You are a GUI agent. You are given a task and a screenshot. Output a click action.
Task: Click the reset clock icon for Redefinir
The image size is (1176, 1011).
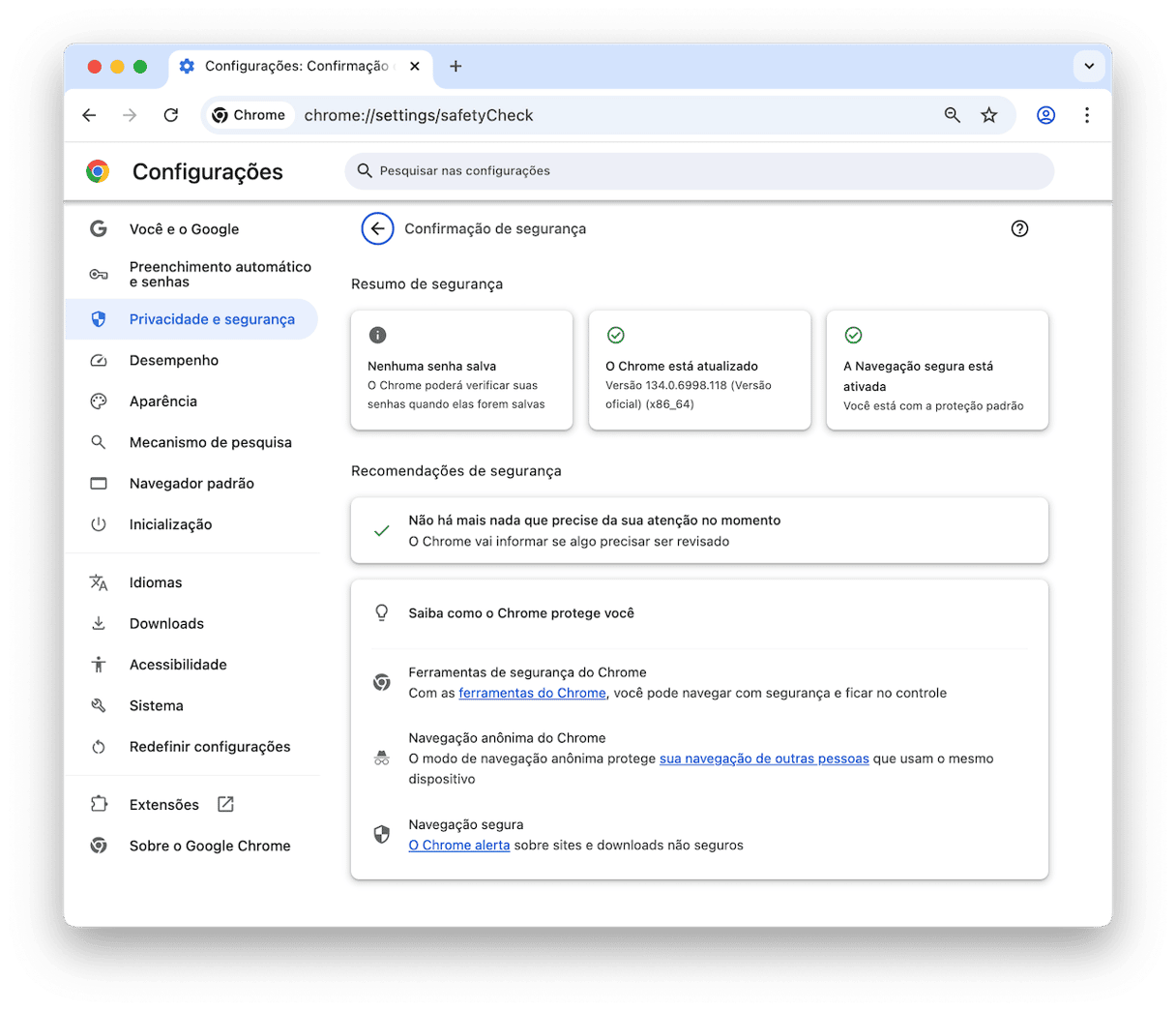pyautogui.click(x=99, y=747)
